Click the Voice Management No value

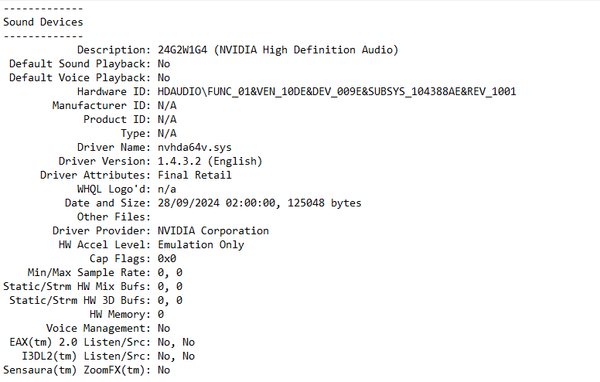tap(164, 328)
